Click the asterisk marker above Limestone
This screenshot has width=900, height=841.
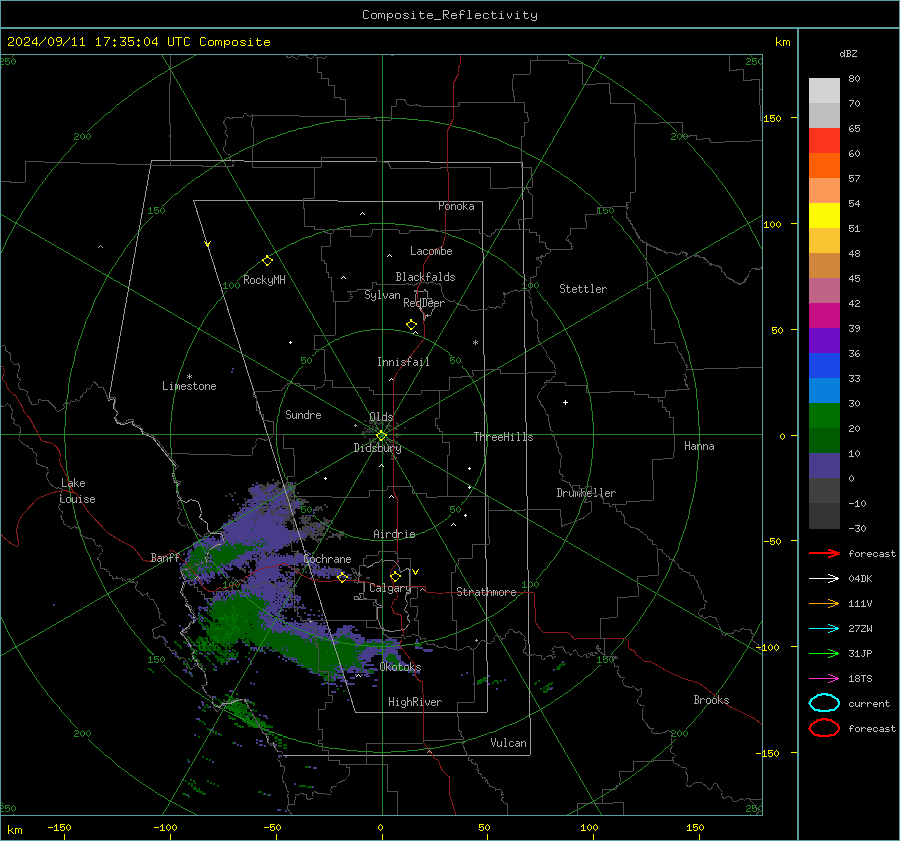189,377
